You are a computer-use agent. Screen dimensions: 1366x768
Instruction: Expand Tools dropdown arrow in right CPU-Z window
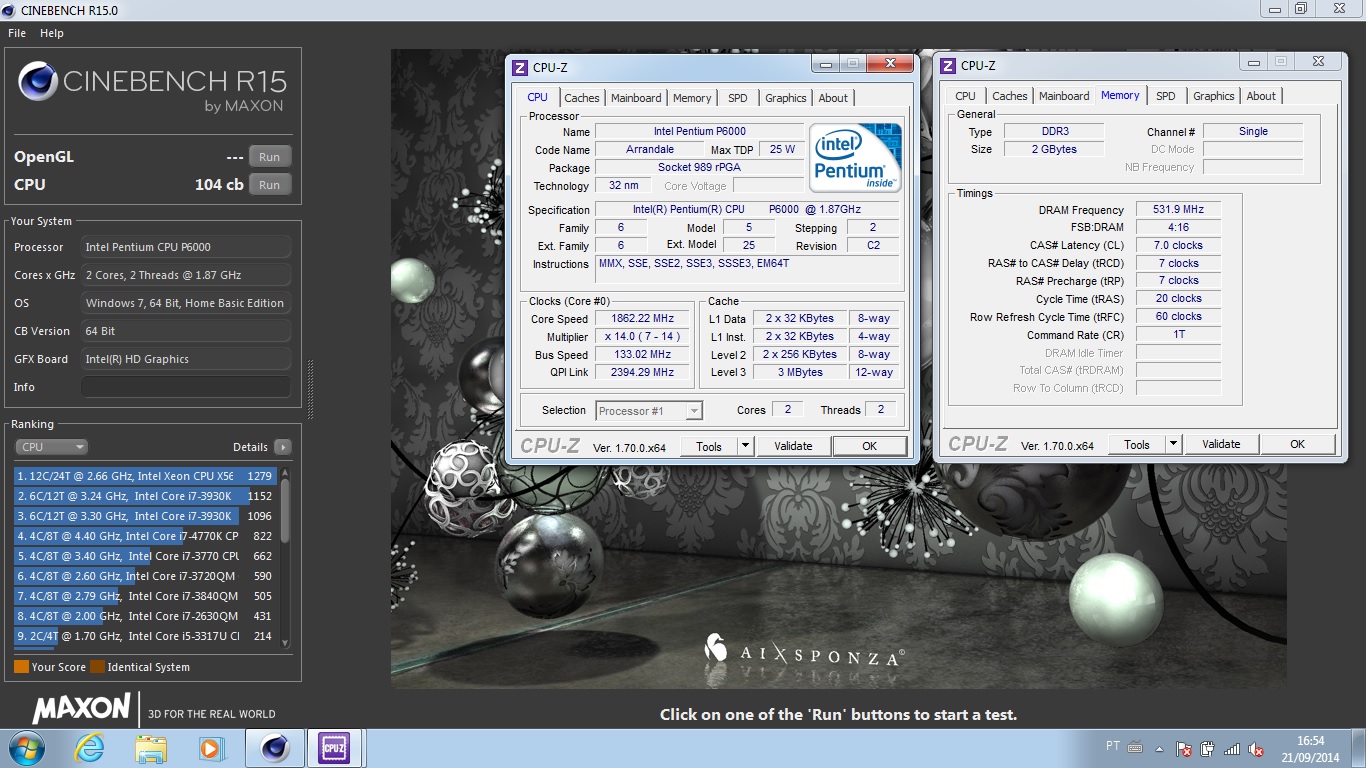tap(1173, 445)
